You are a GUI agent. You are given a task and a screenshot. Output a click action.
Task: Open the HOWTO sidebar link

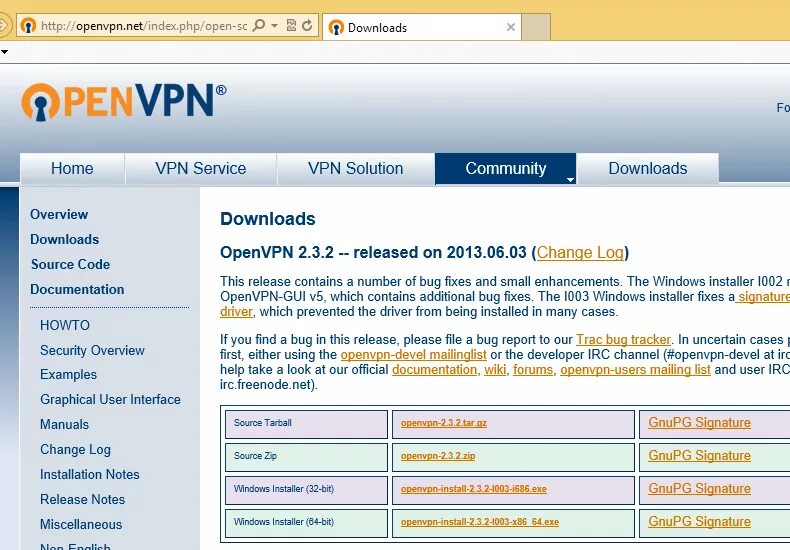(65, 325)
